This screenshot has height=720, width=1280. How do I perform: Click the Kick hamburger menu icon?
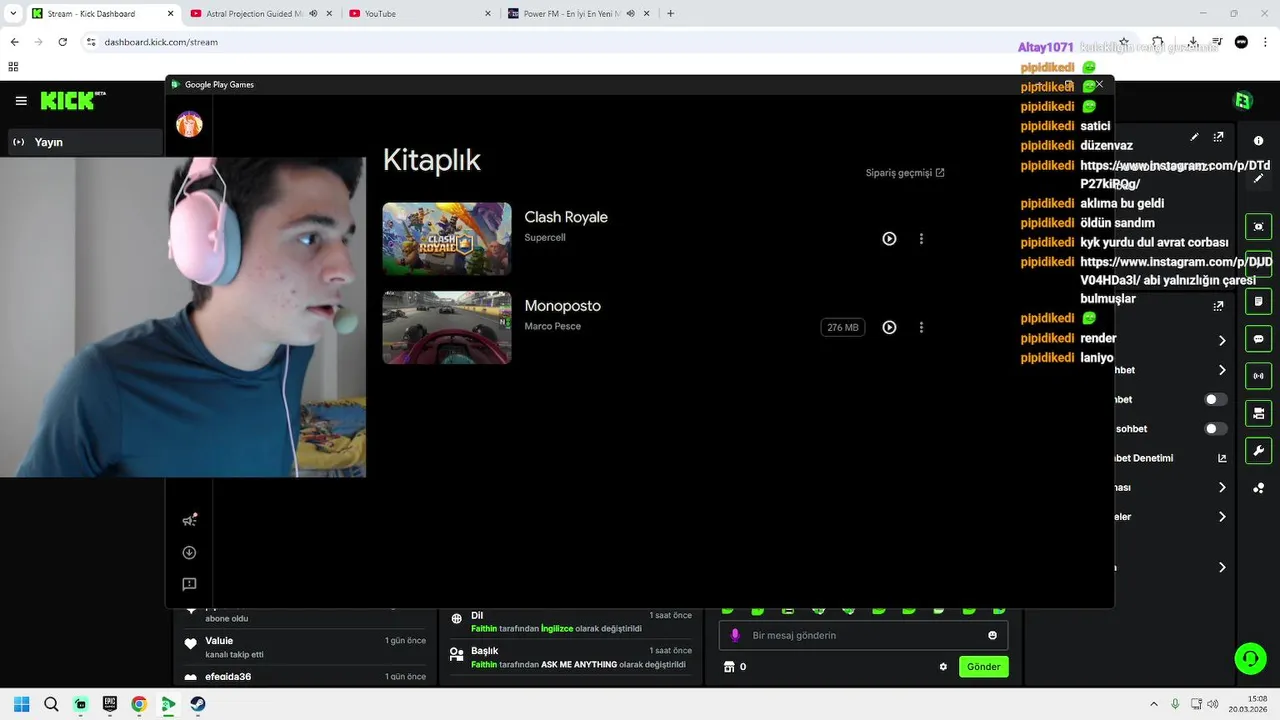point(21,101)
